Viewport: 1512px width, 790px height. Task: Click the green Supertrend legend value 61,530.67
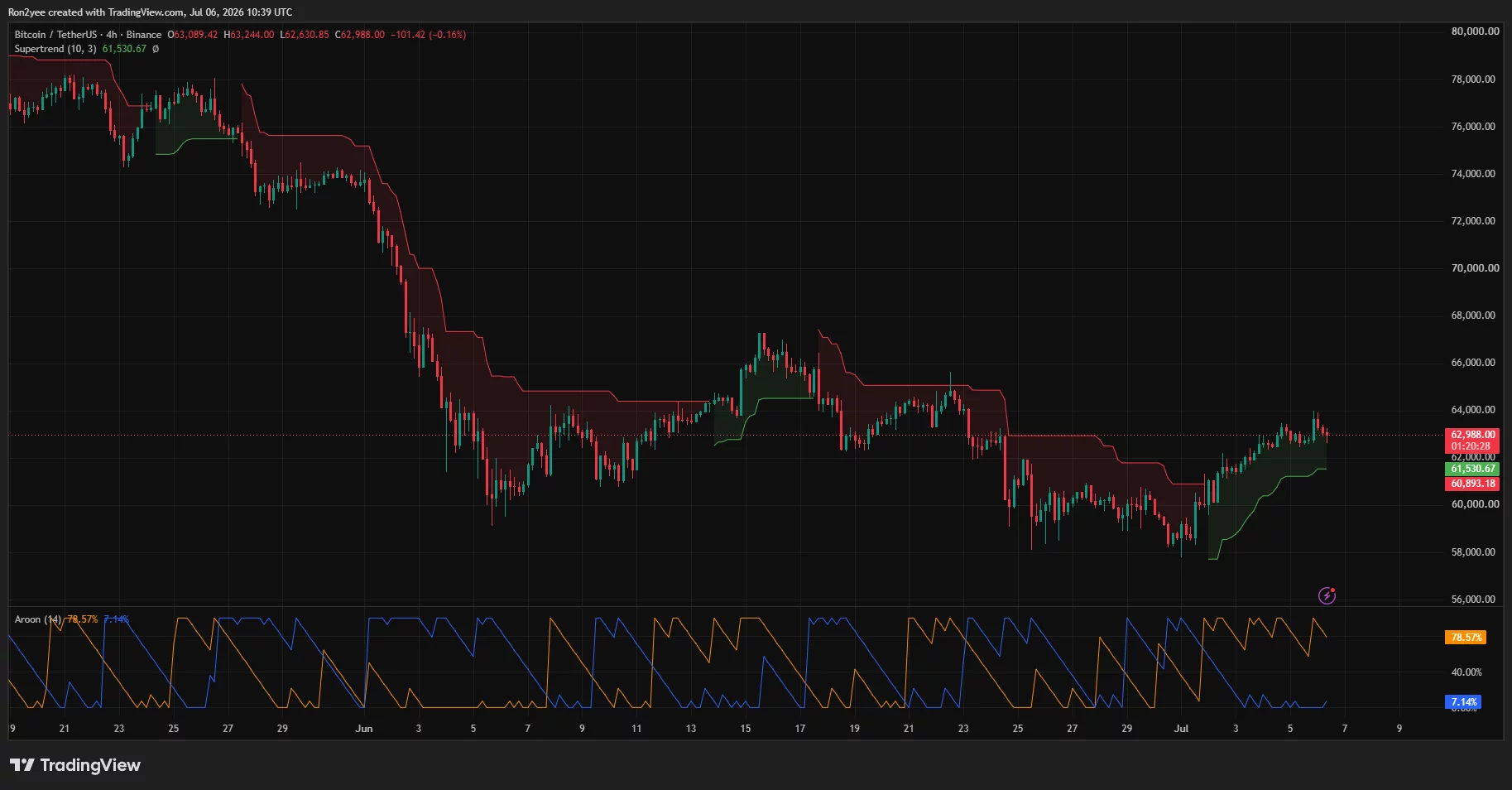point(124,49)
